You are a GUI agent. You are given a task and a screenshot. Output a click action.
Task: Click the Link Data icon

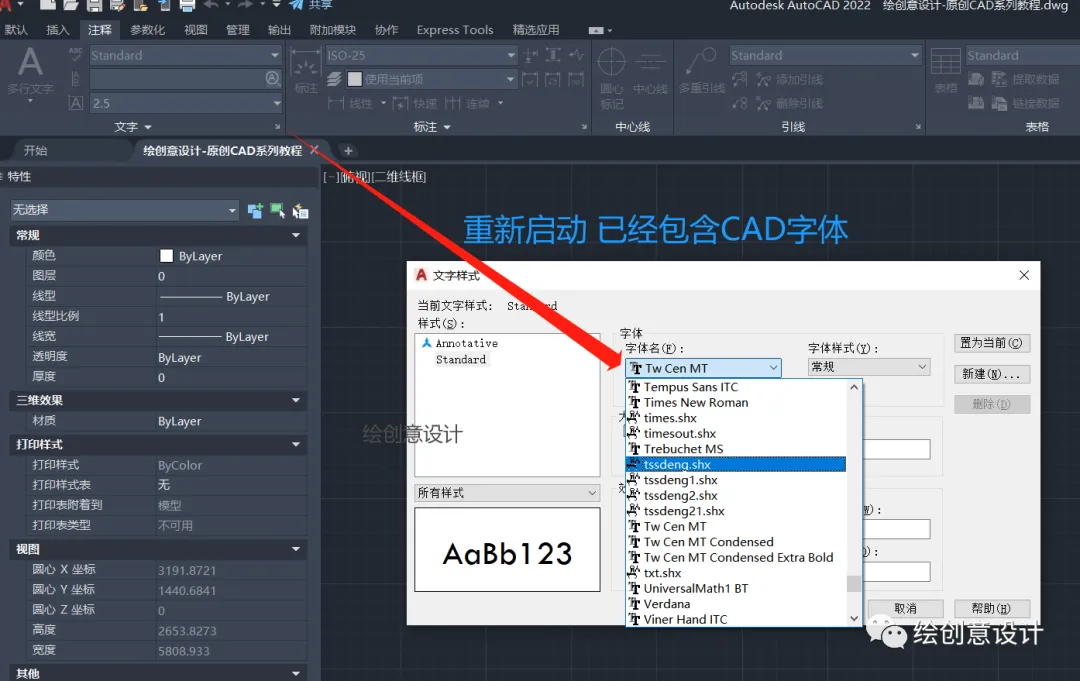[999, 103]
